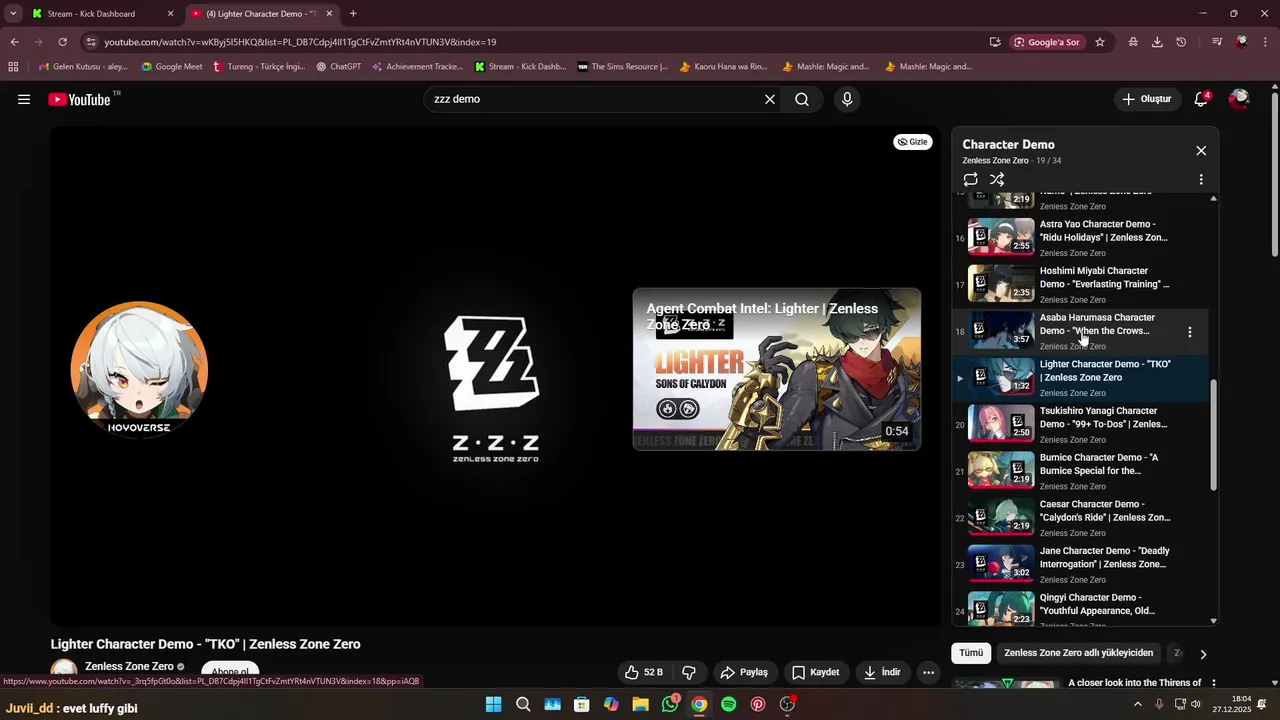Share the video via Paylaş
The height and width of the screenshot is (720, 1280).
(744, 672)
